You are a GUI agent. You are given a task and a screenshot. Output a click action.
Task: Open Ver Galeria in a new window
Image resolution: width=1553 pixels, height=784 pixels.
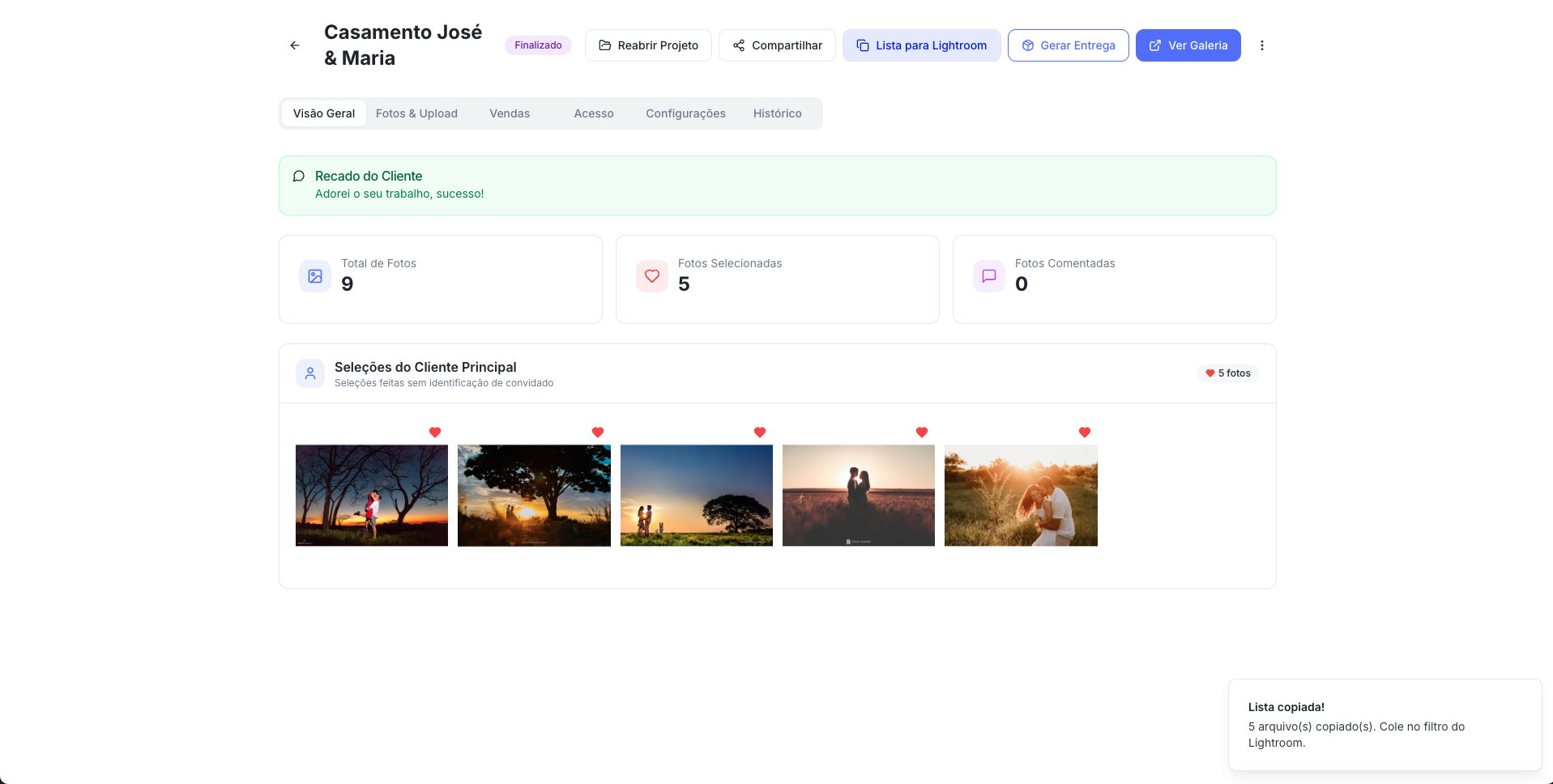point(1188,45)
